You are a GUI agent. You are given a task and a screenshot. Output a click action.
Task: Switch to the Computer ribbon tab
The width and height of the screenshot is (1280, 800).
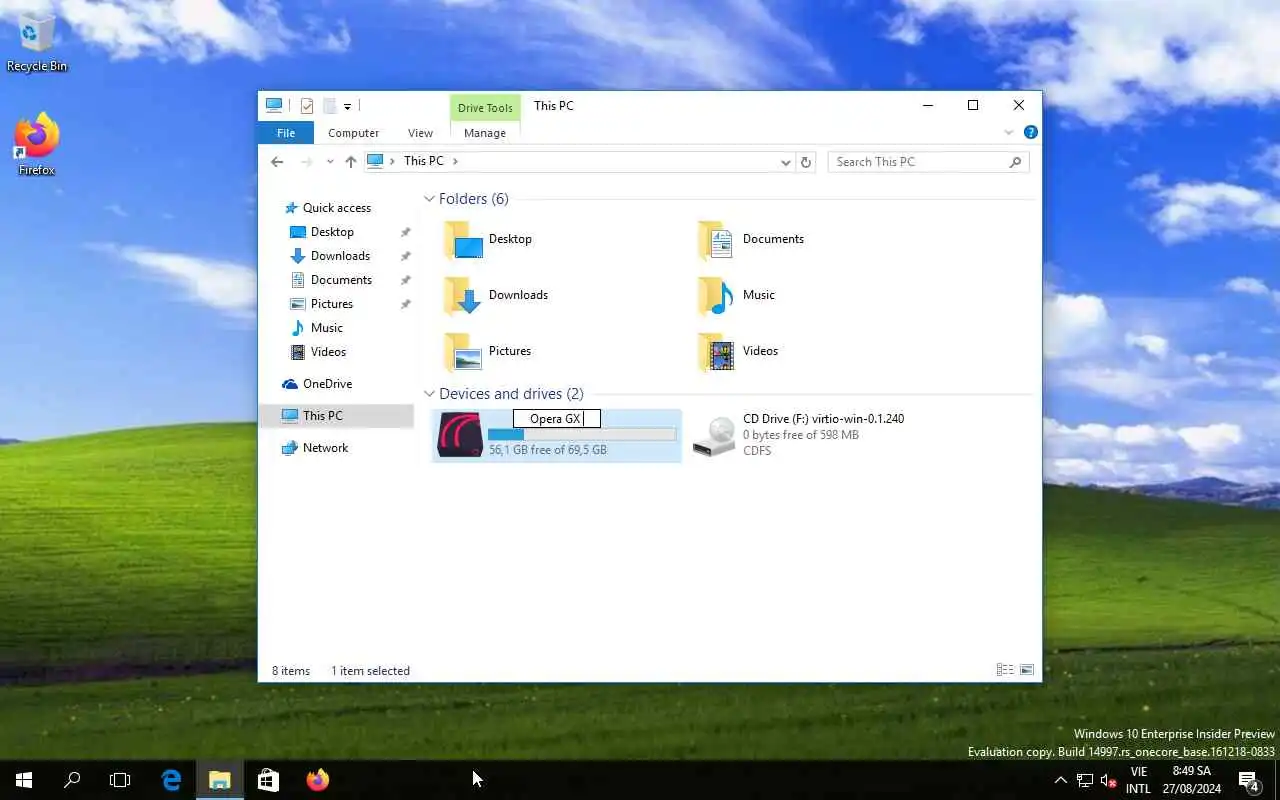[x=353, y=133]
